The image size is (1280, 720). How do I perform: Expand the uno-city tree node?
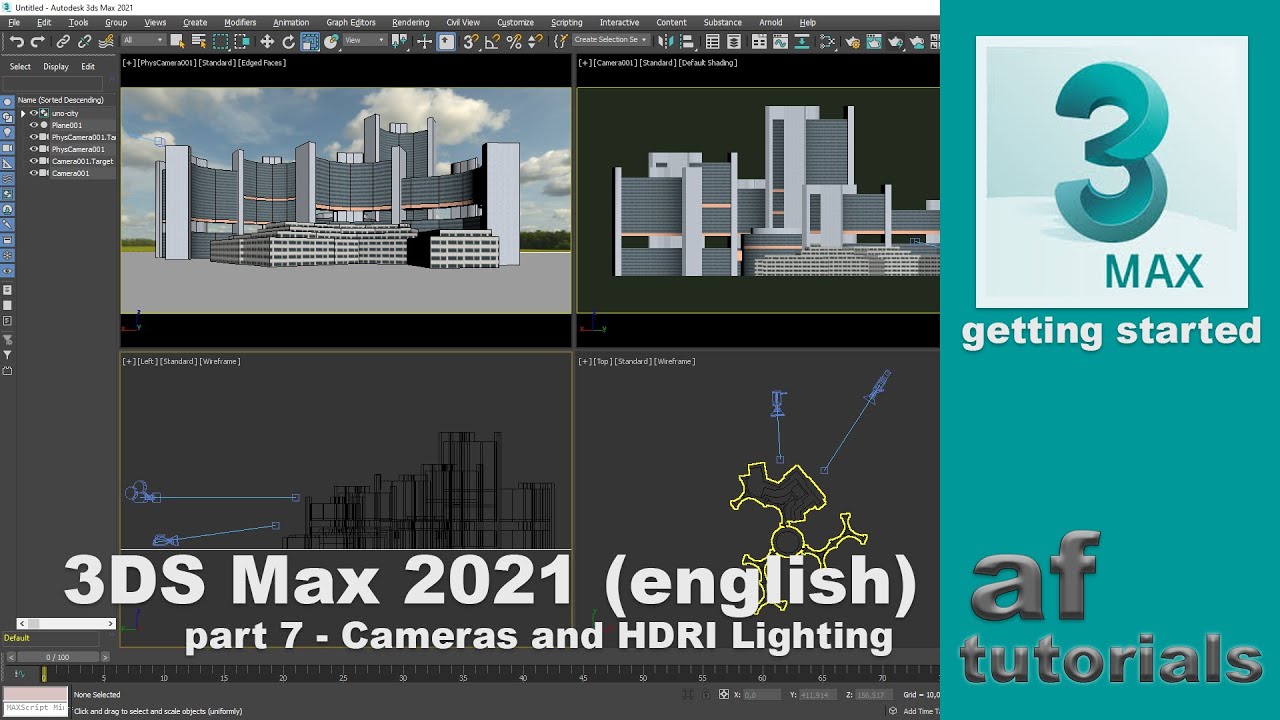(x=23, y=114)
